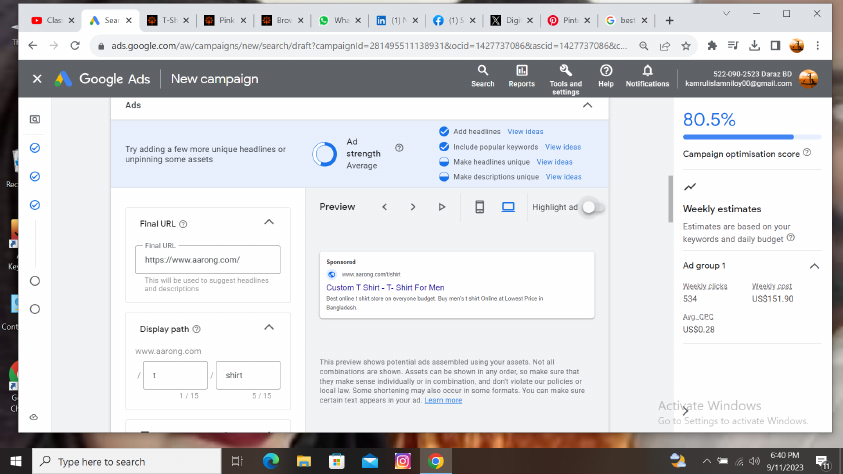Click Add headlines check mark
Image resolution: width=843 pixels, height=474 pixels.
[444, 131]
